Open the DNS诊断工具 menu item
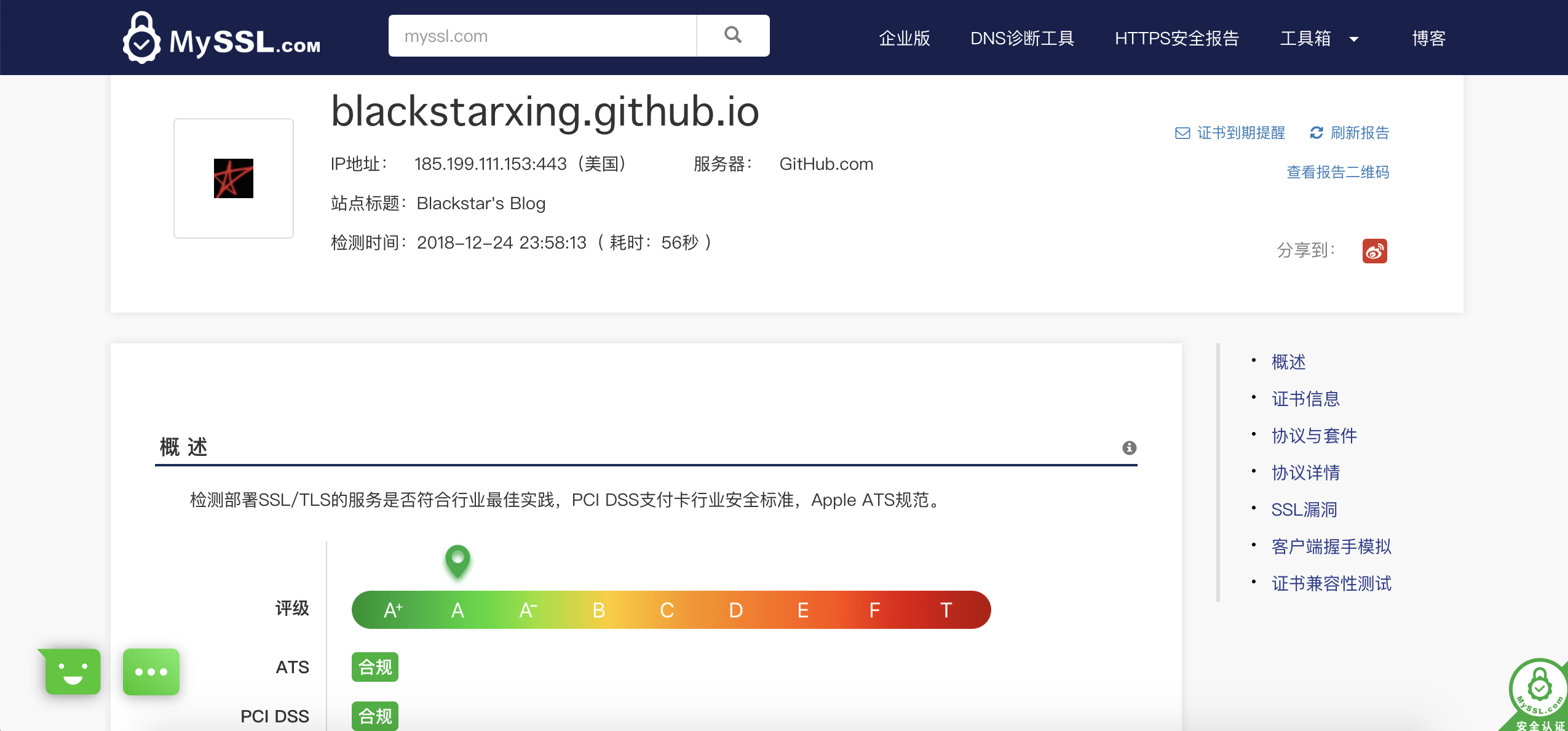This screenshot has width=1568, height=731. pyautogui.click(x=1022, y=38)
